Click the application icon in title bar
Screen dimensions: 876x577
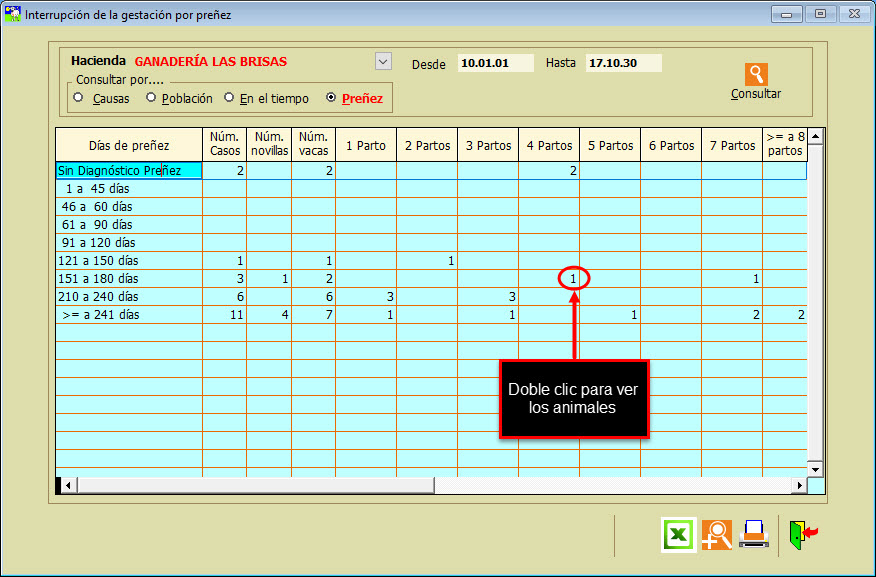13,14
